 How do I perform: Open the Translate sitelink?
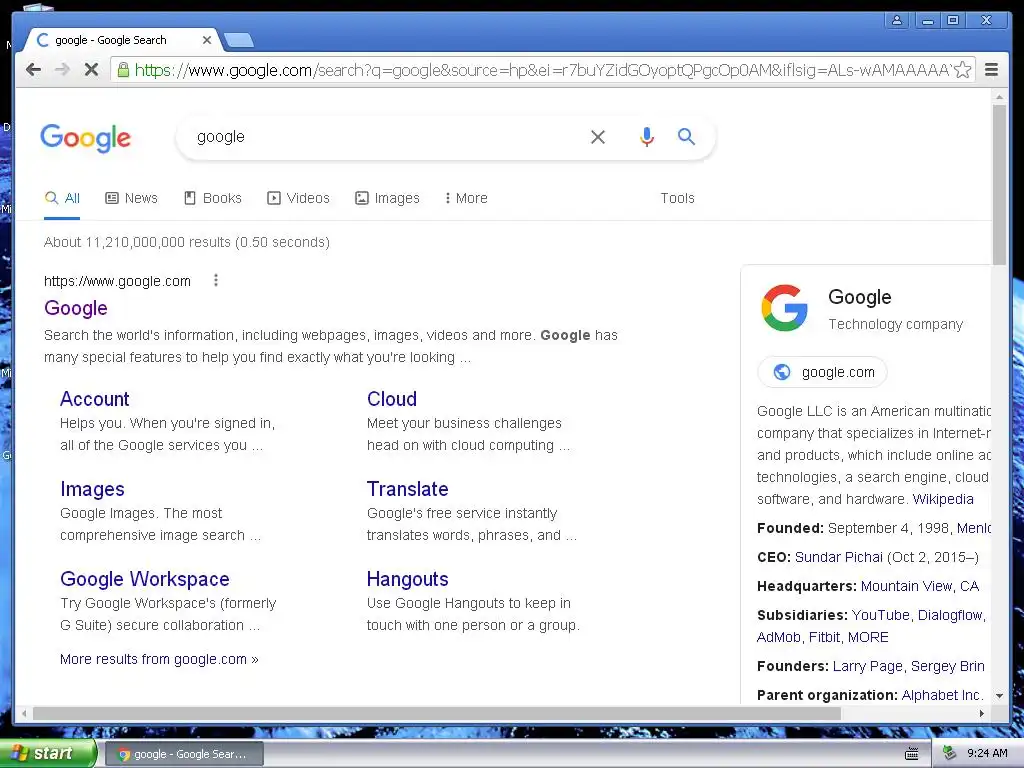tap(408, 488)
